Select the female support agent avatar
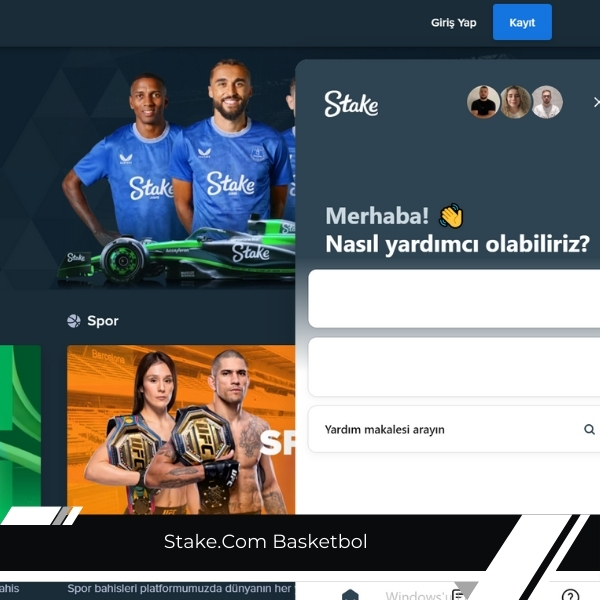 click(x=515, y=102)
